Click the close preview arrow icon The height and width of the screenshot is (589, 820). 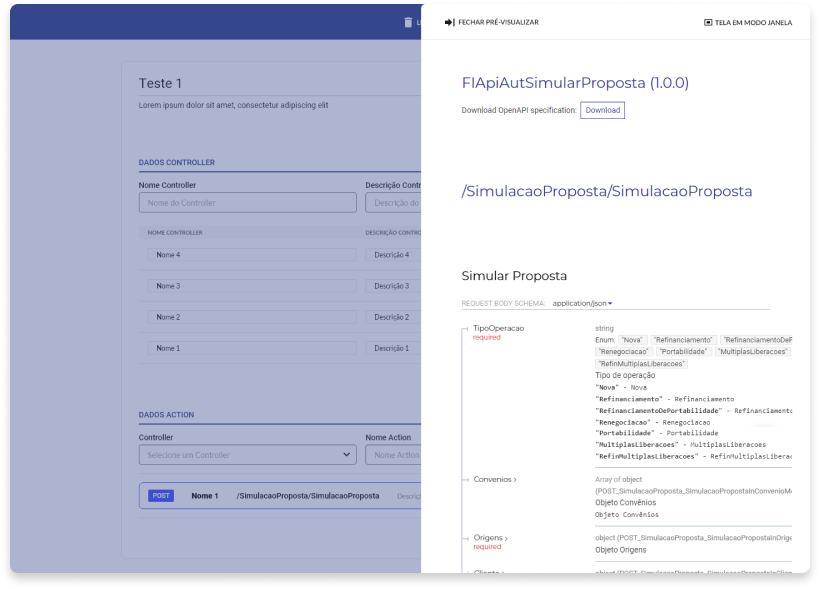point(450,22)
